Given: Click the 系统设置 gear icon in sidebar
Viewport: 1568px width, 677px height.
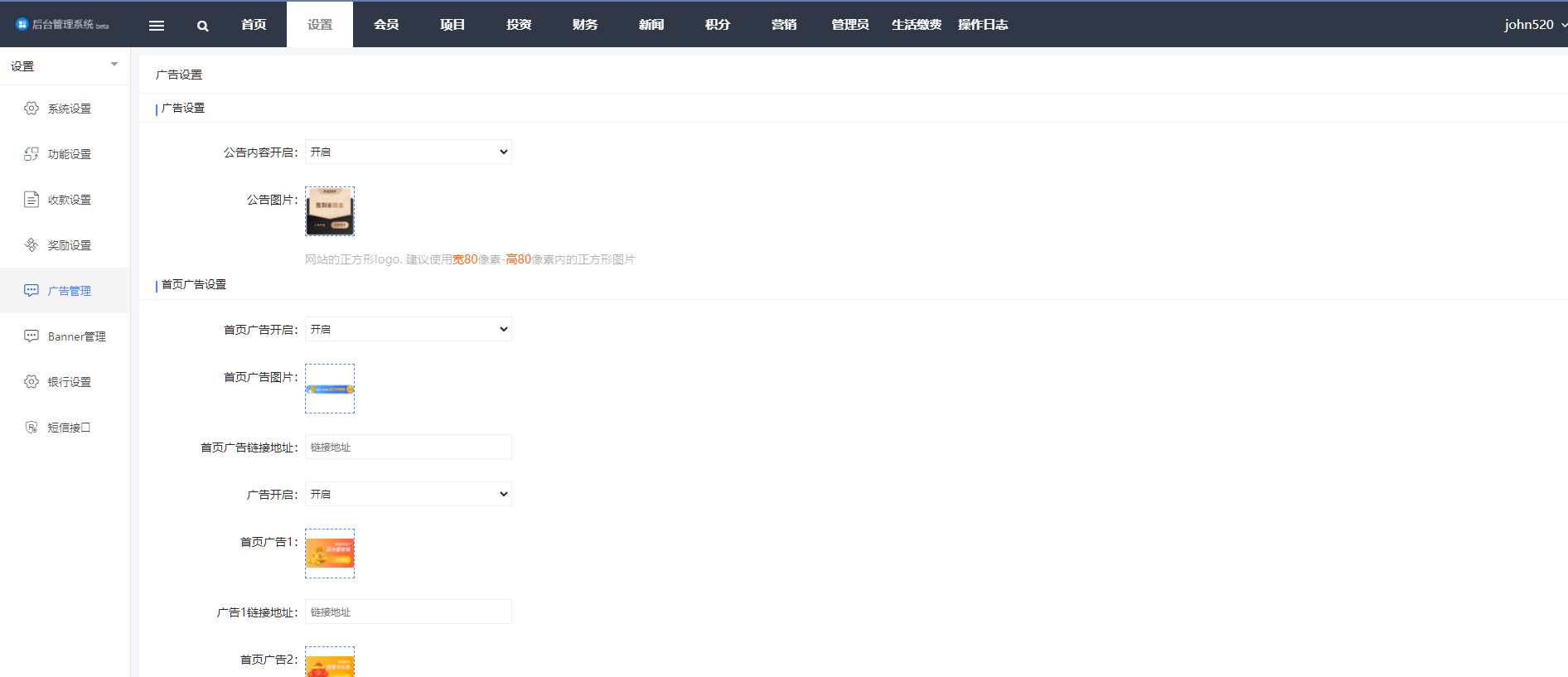Looking at the screenshot, I should point(31,109).
